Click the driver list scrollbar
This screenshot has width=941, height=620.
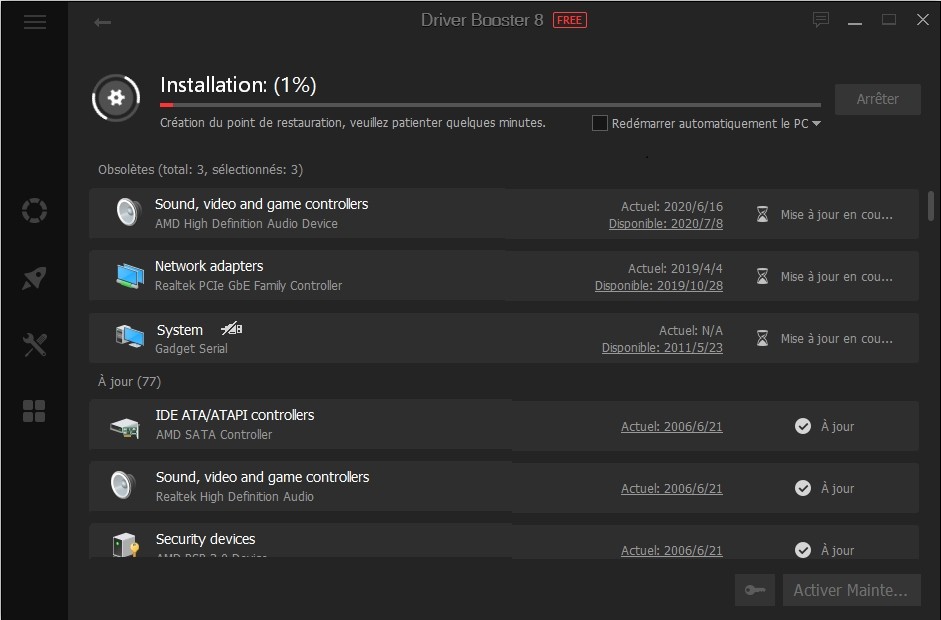coord(931,206)
